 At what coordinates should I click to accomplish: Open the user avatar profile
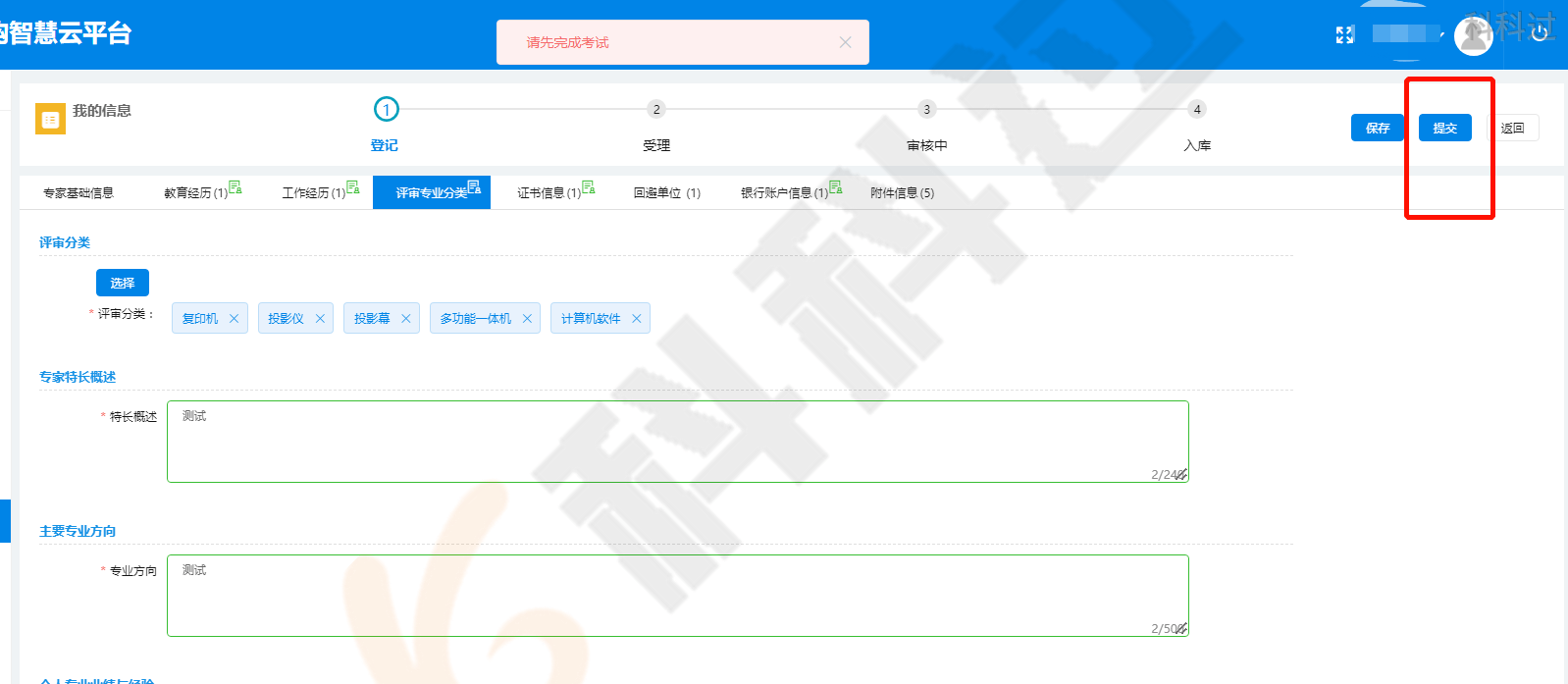pos(1473,36)
